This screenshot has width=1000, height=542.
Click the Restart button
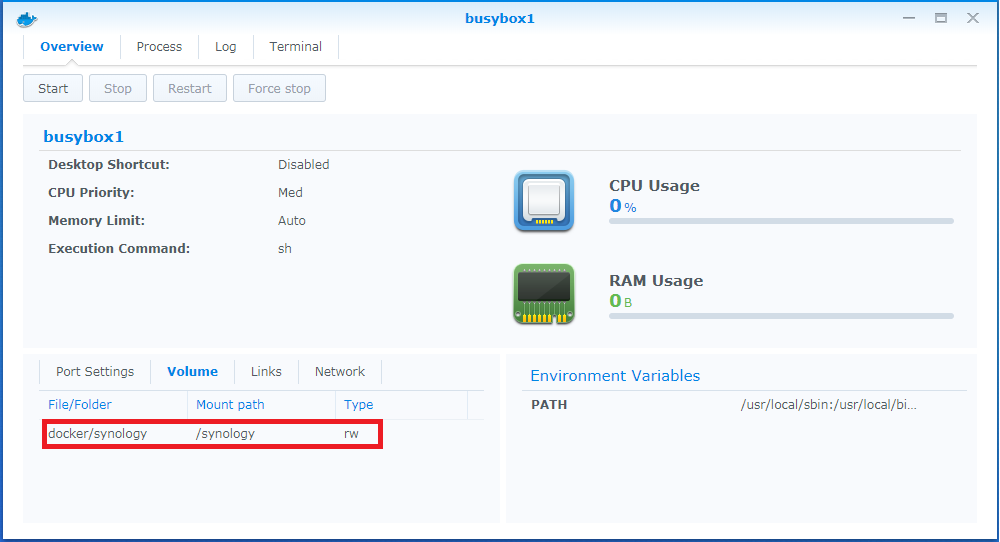tap(189, 88)
